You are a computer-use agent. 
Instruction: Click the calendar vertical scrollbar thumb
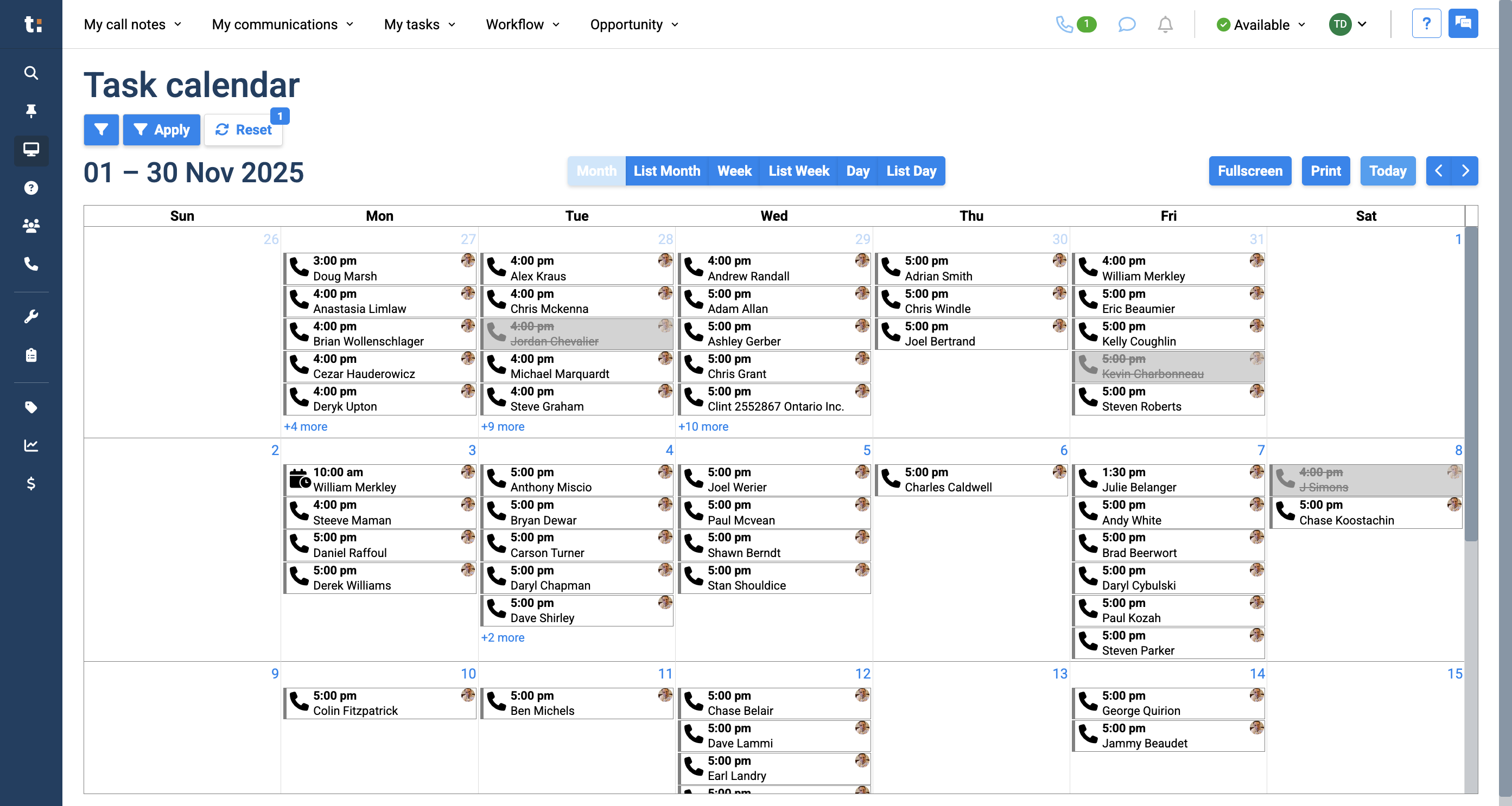pos(1470,384)
